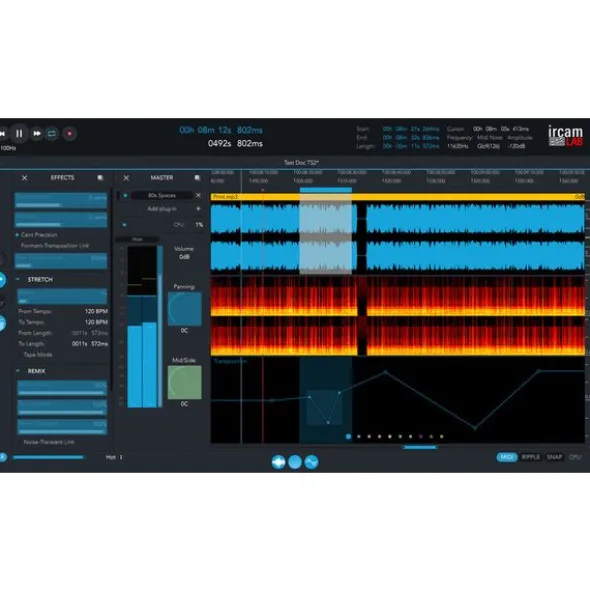Click the 0492s 802ms seconds display
Screen dimensions: 590x591
(235, 144)
